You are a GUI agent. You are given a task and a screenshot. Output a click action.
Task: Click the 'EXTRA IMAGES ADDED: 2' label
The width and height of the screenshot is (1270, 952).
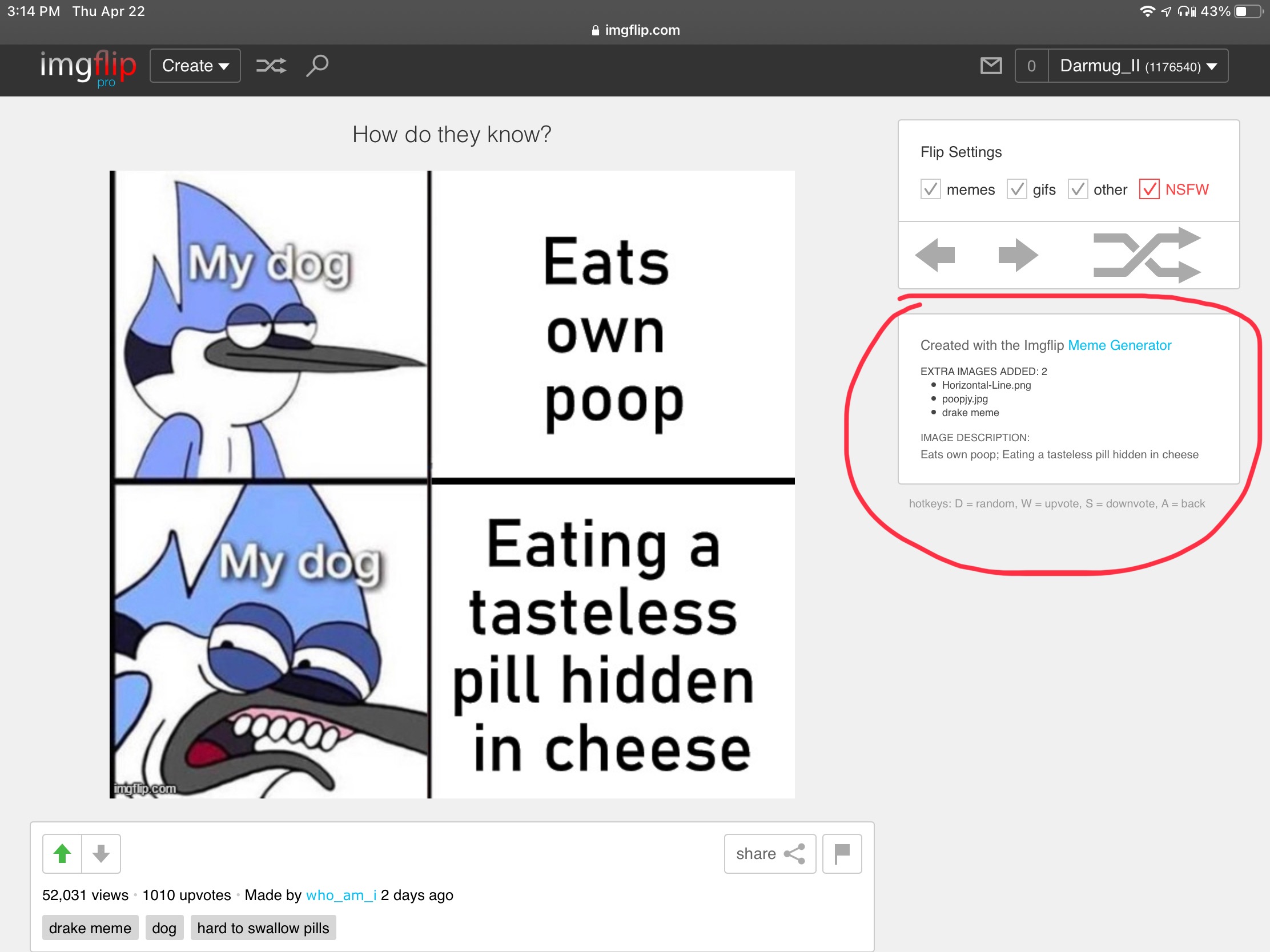coord(983,372)
